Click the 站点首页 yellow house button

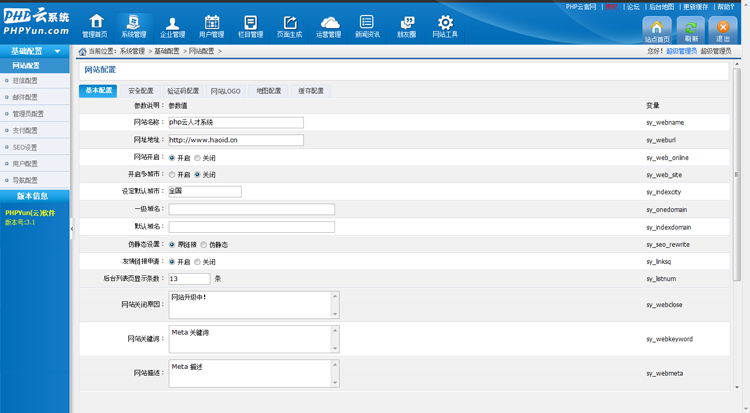[x=657, y=30]
